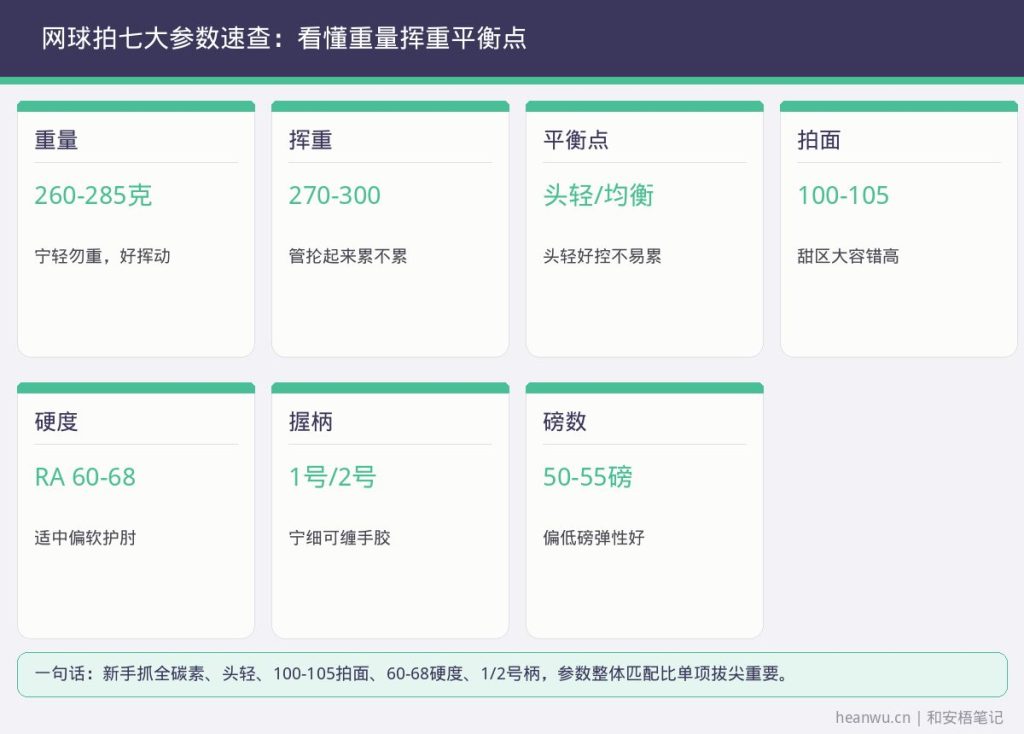Click the title 网球拍七大参数速查
Screen dimensions: 1024x734
coord(156,38)
